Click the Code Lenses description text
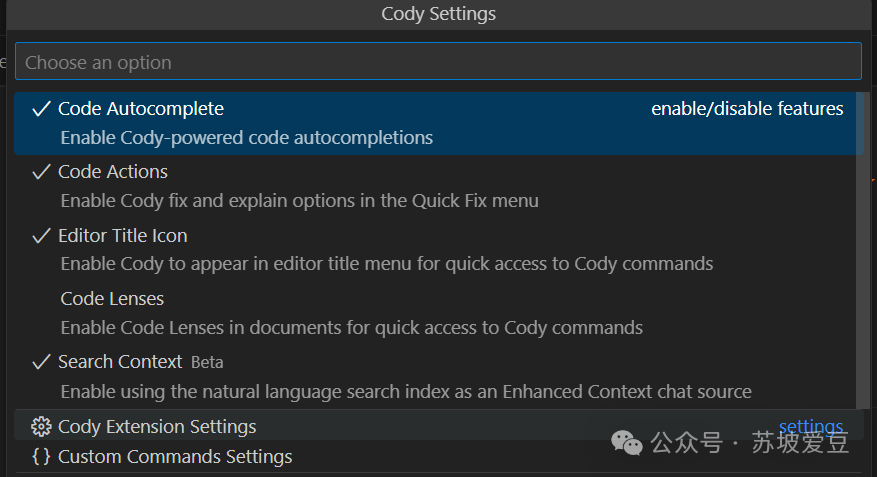The height and width of the screenshot is (477, 877). coord(351,327)
